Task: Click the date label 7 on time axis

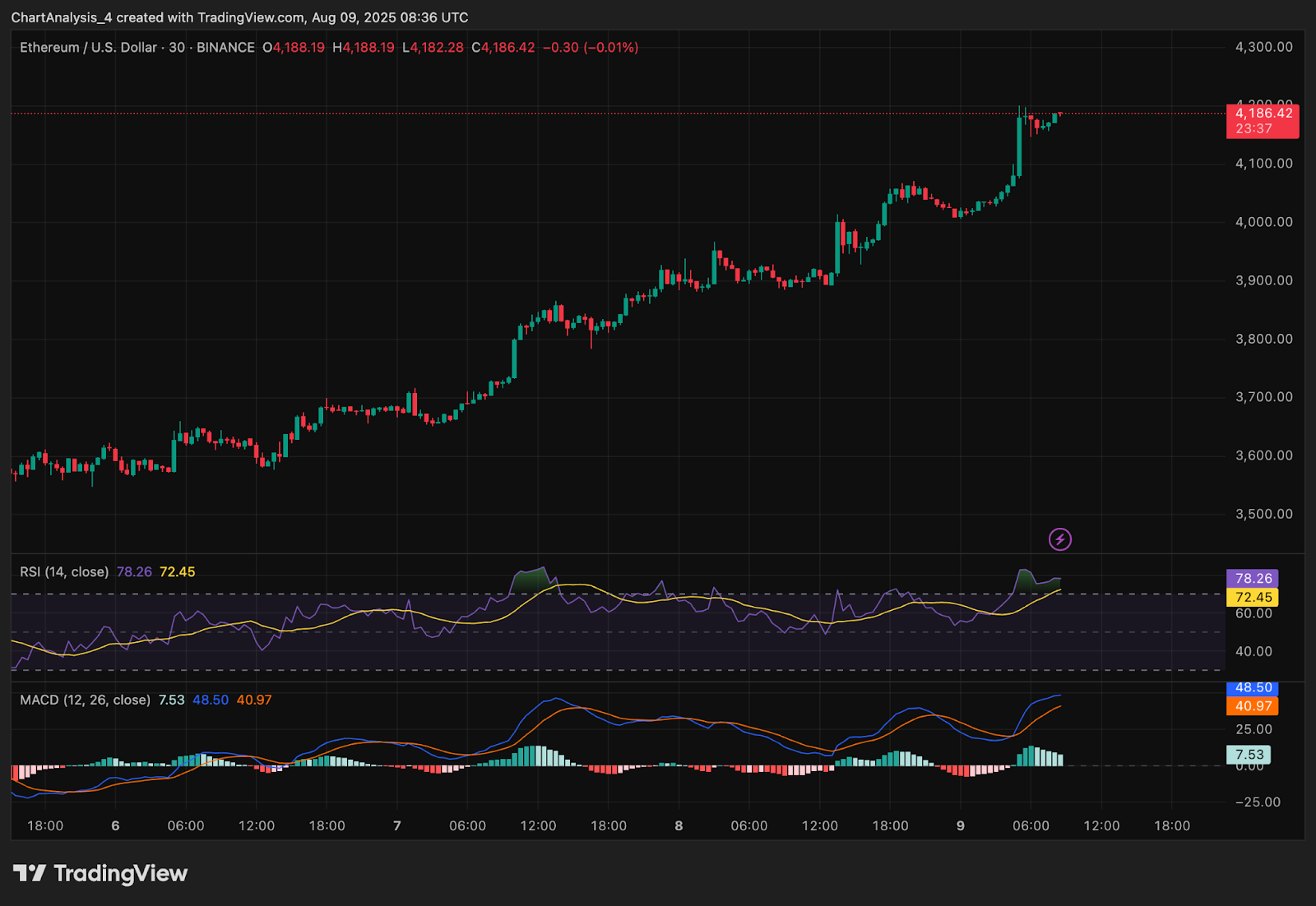Action: tap(397, 825)
